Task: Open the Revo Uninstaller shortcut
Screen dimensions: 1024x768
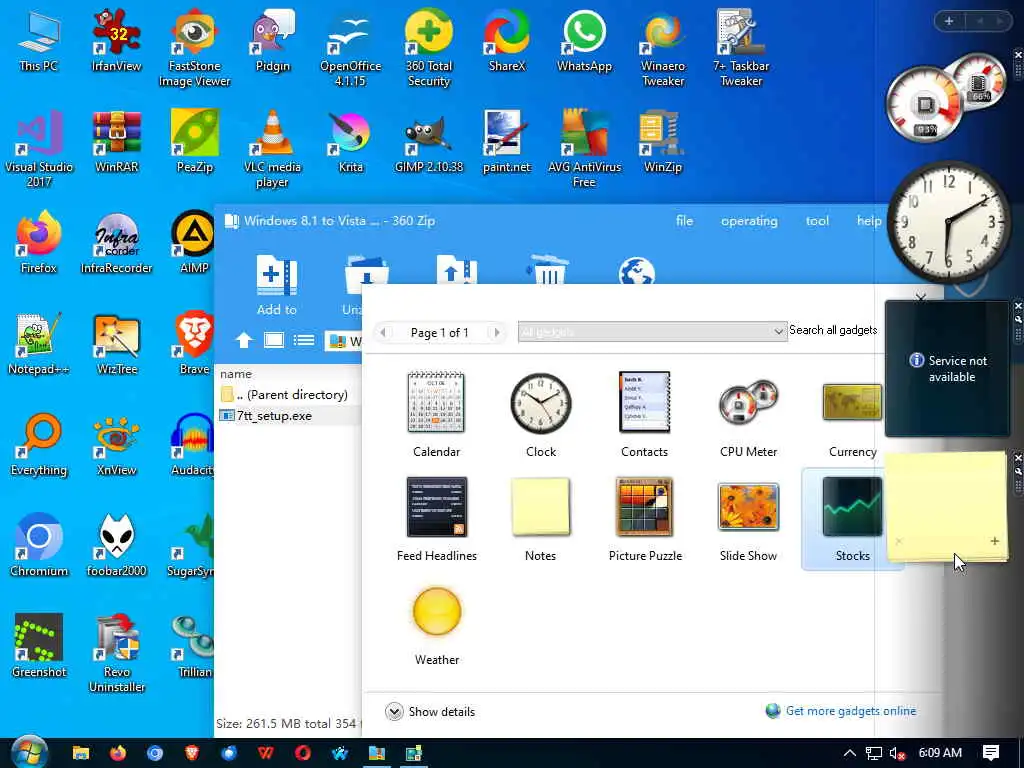Action: pyautogui.click(x=116, y=653)
